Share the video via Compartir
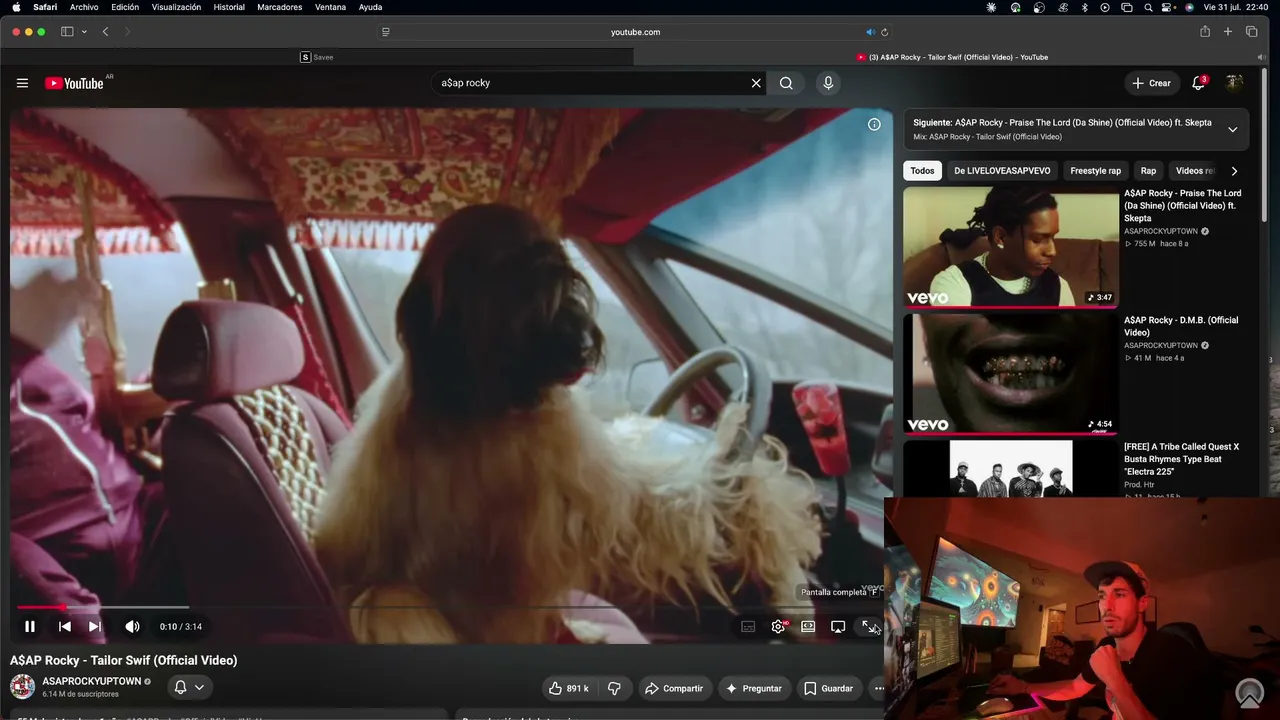The width and height of the screenshot is (1280, 720). point(674,688)
